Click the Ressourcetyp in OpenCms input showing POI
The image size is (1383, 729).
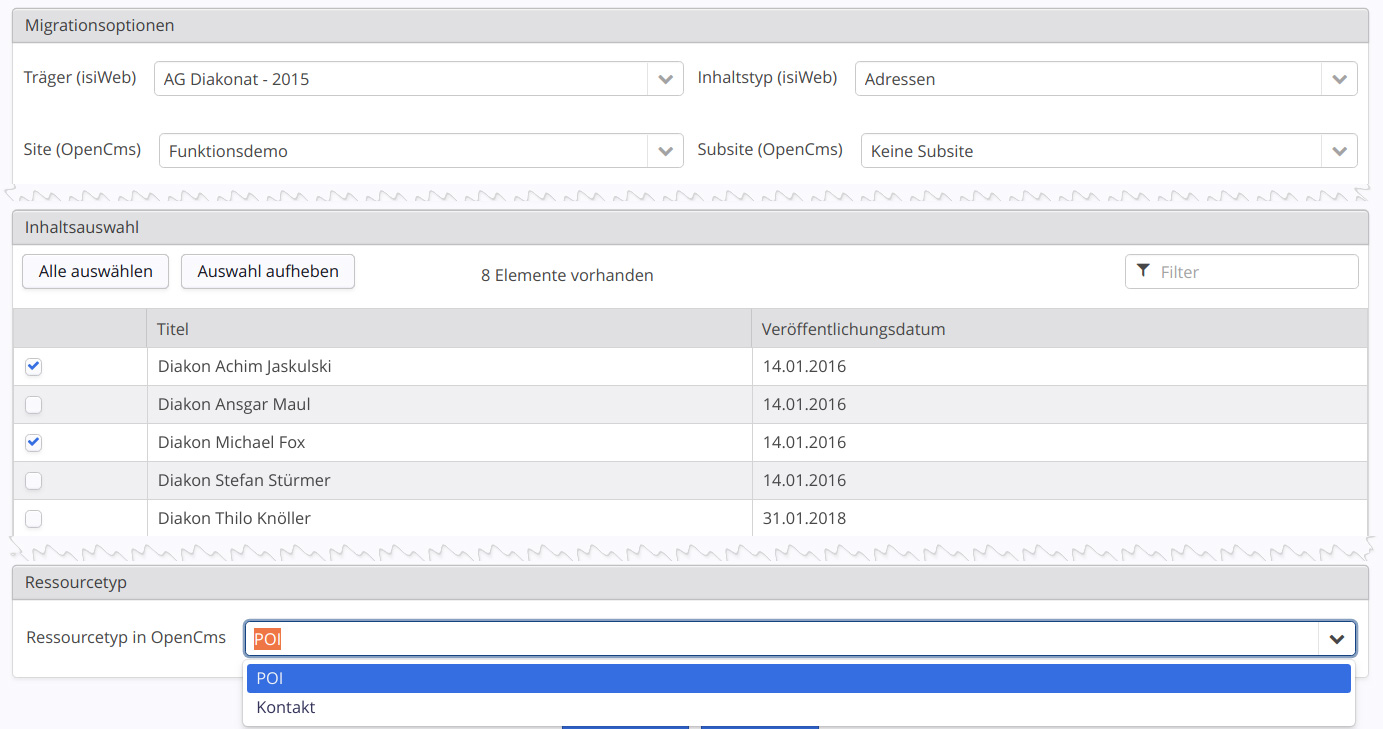point(780,638)
